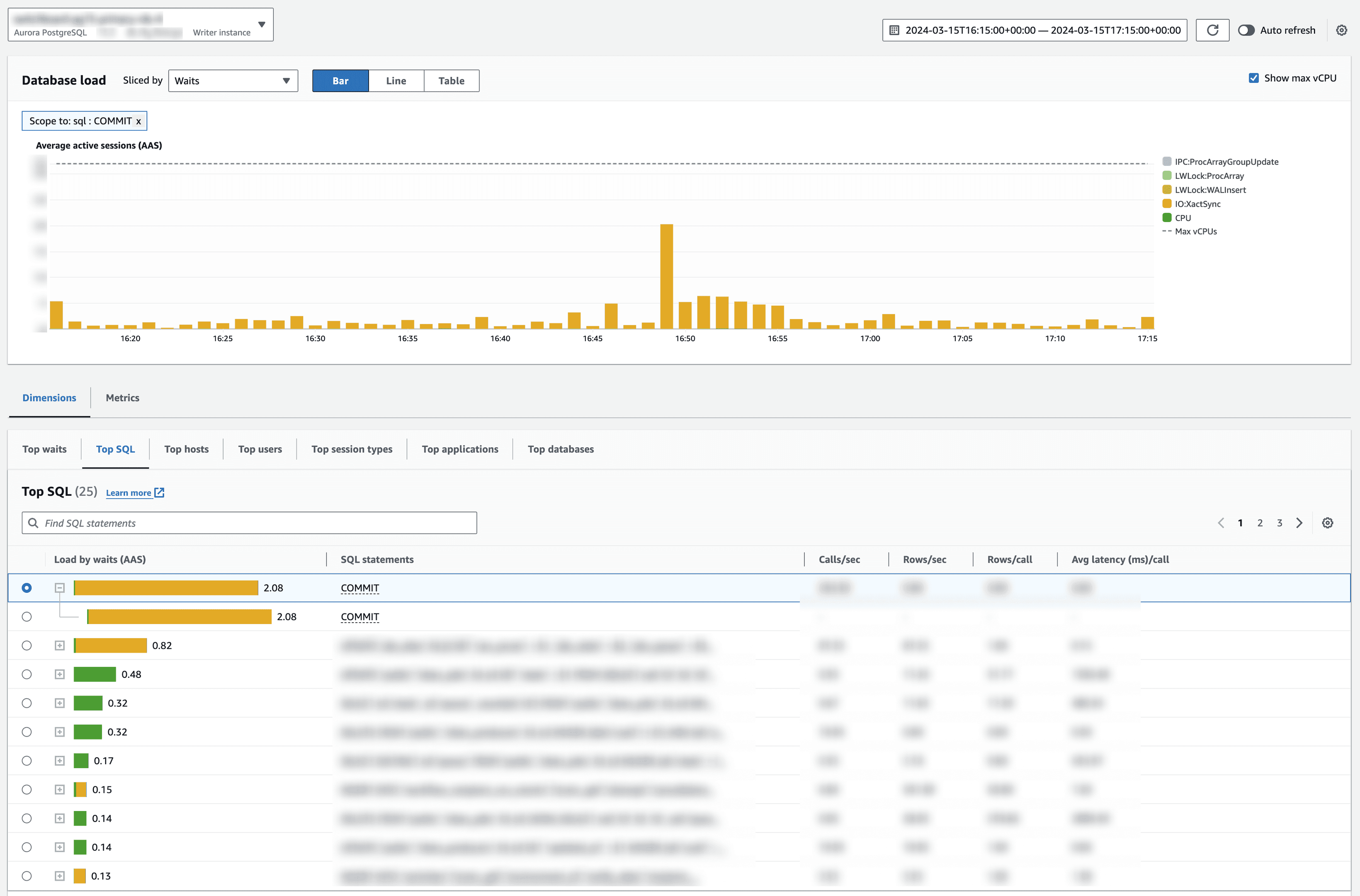Open the Top applications tab
Image resolution: width=1360 pixels, height=896 pixels.
pyautogui.click(x=460, y=449)
